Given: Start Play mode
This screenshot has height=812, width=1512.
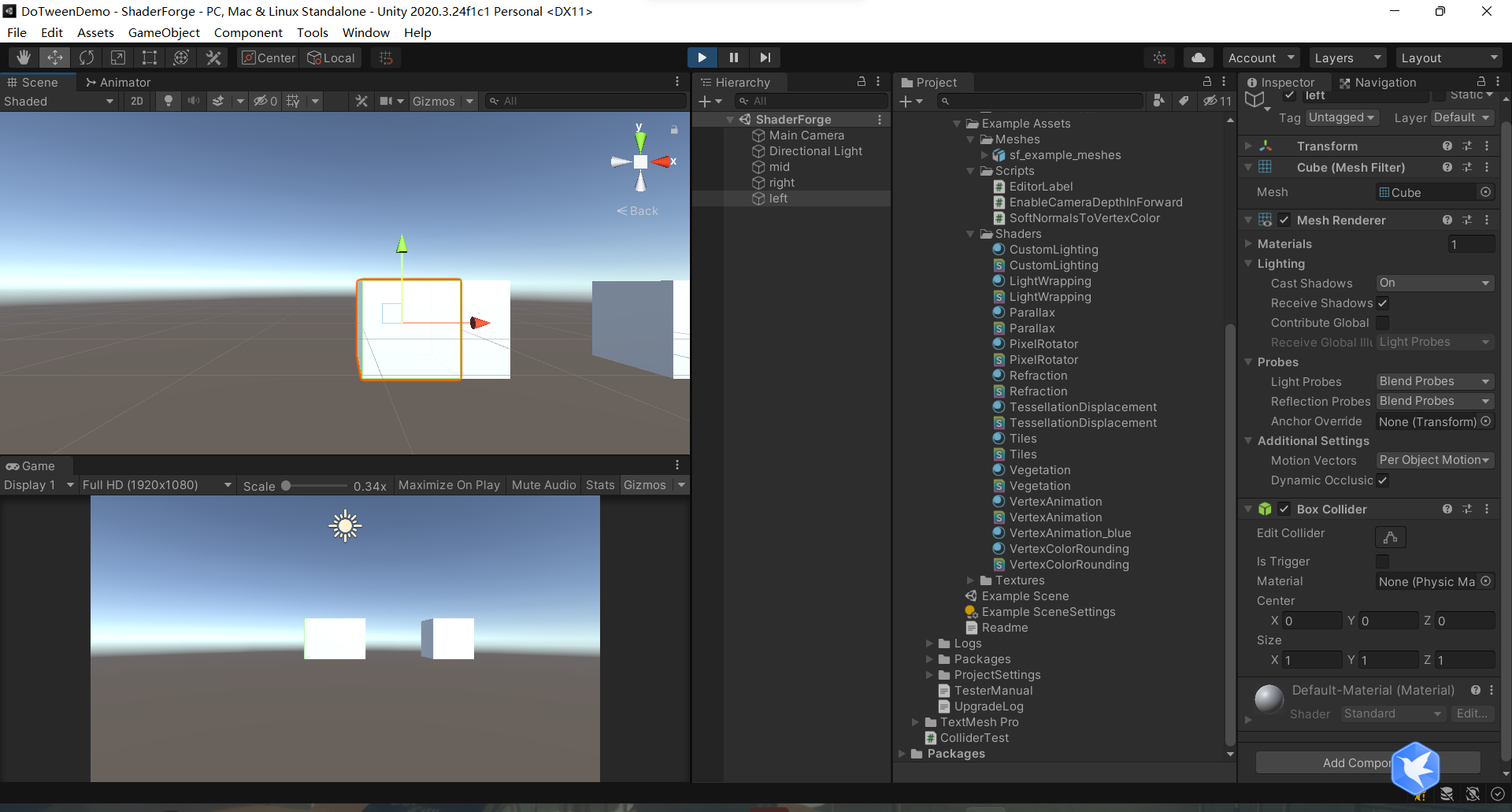Looking at the screenshot, I should click(702, 57).
